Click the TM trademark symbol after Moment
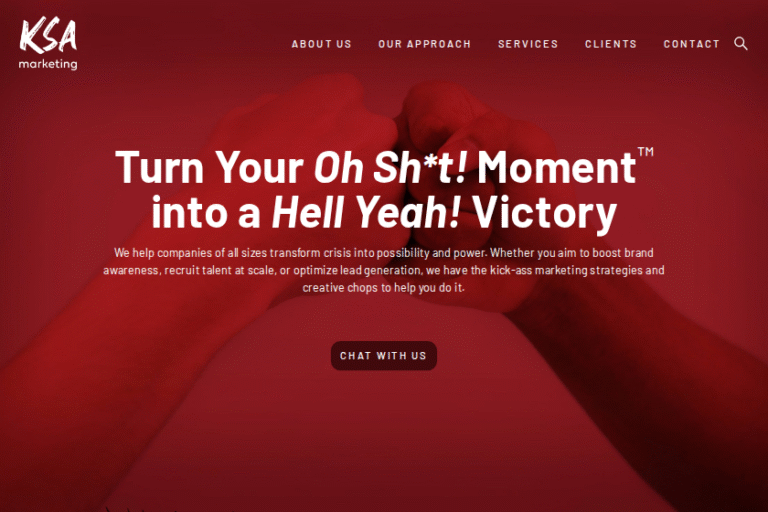Viewport: 768px width, 512px height. tap(646, 151)
